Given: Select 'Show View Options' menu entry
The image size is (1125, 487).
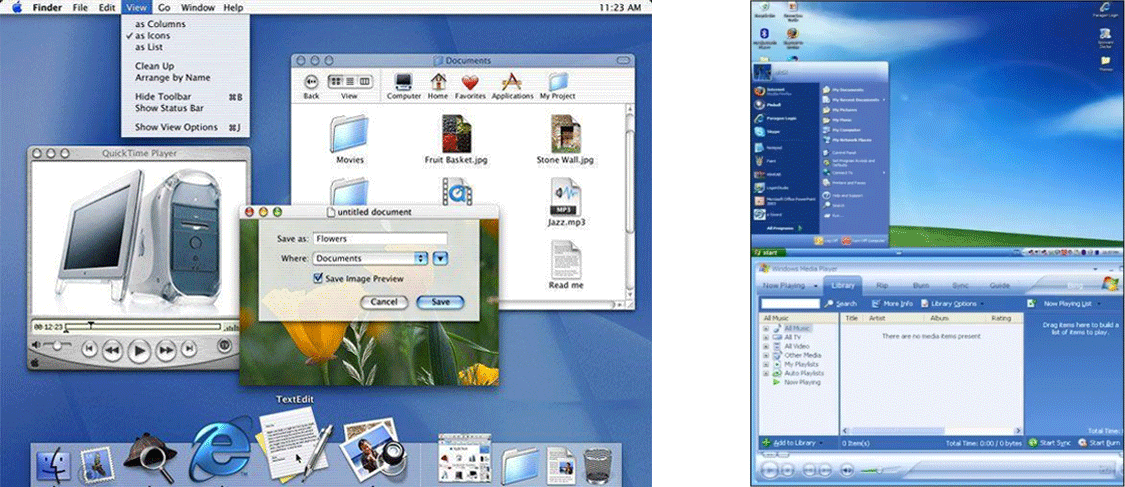Looking at the screenshot, I should 176,127.
